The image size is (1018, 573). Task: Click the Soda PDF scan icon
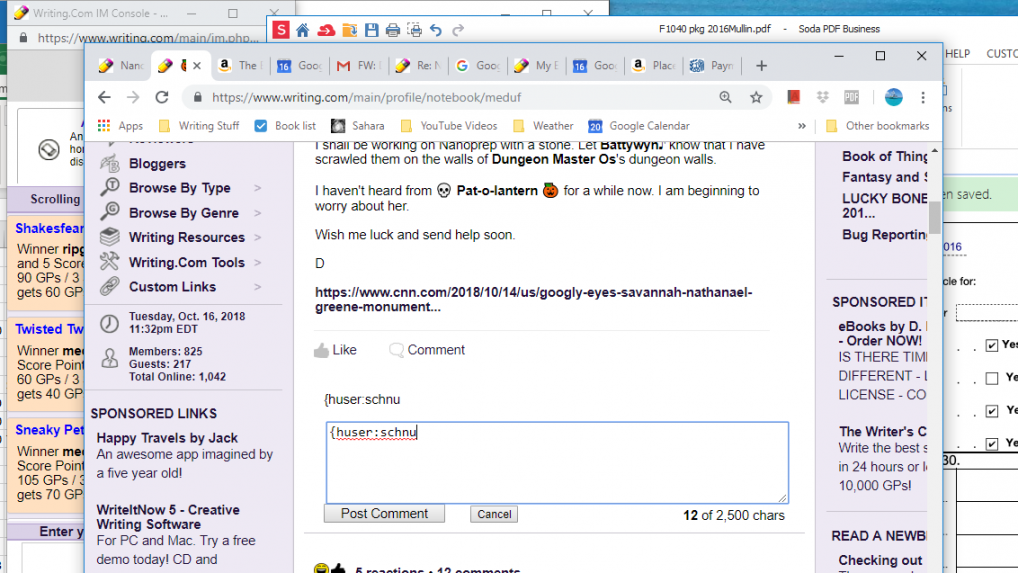[x=414, y=30]
